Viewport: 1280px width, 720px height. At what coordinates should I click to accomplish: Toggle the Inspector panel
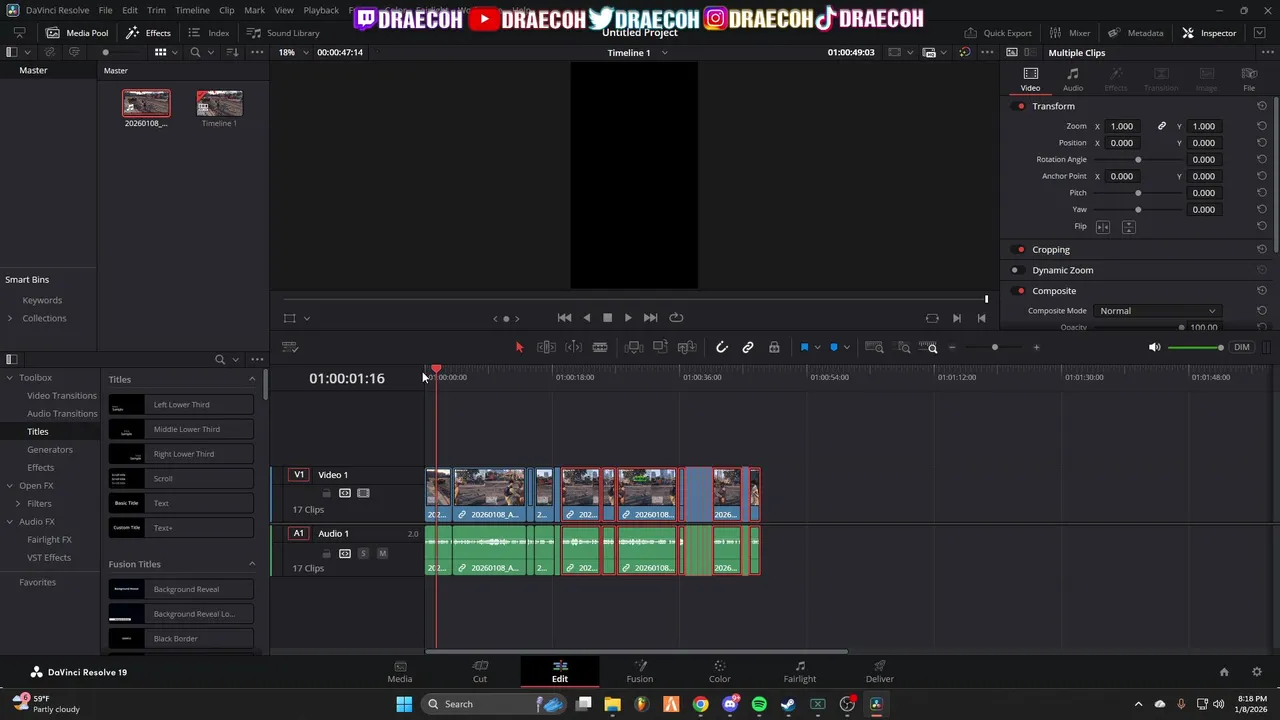pos(1209,33)
